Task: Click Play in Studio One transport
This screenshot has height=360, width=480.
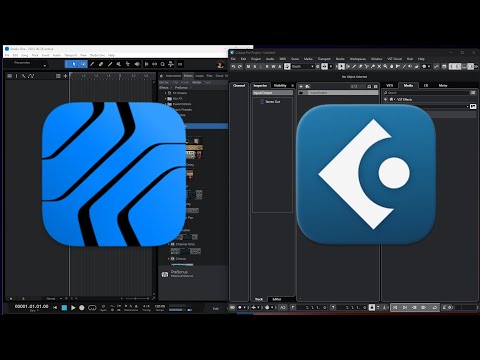Action: (73, 308)
